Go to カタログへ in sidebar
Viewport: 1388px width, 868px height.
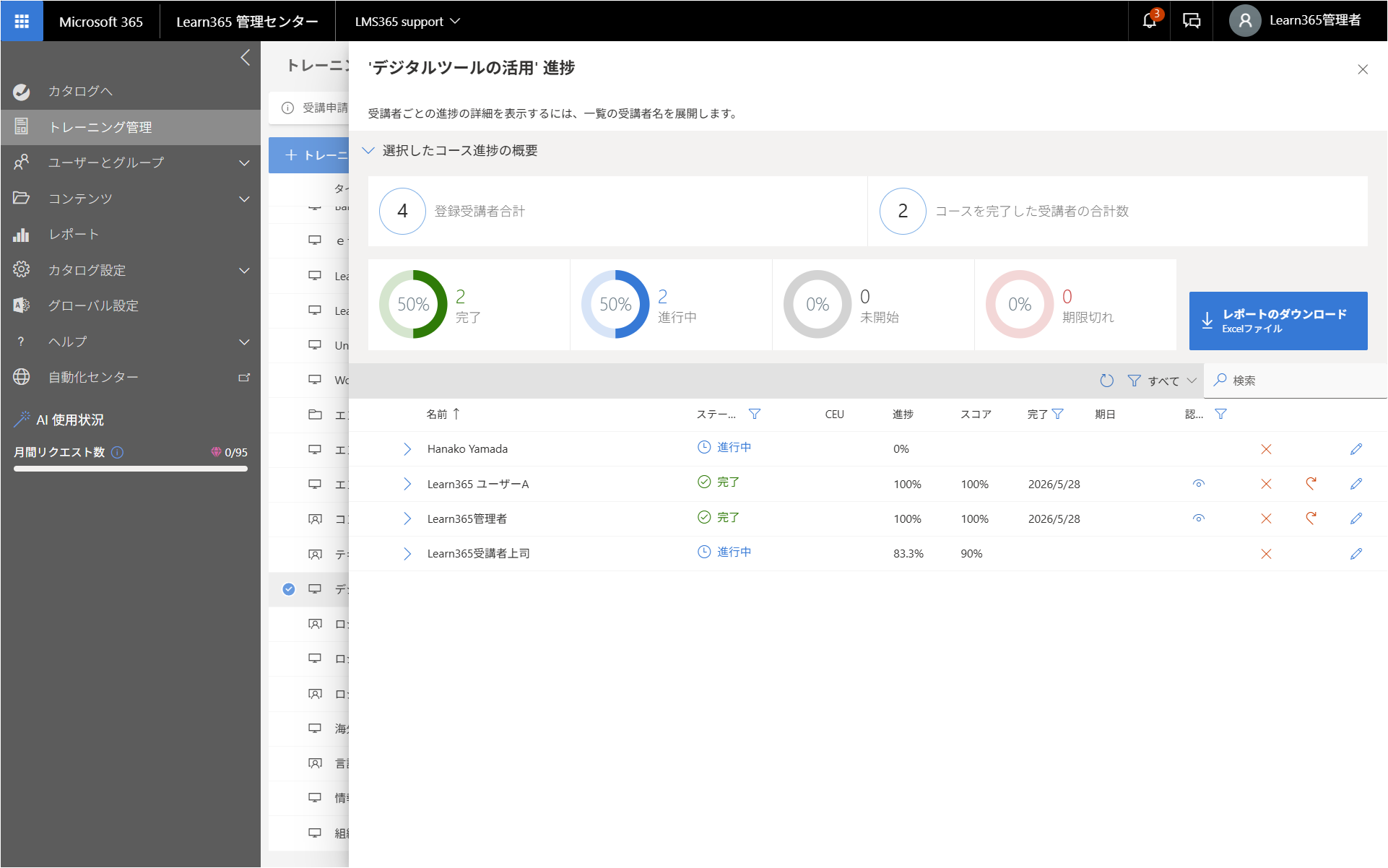click(x=131, y=91)
